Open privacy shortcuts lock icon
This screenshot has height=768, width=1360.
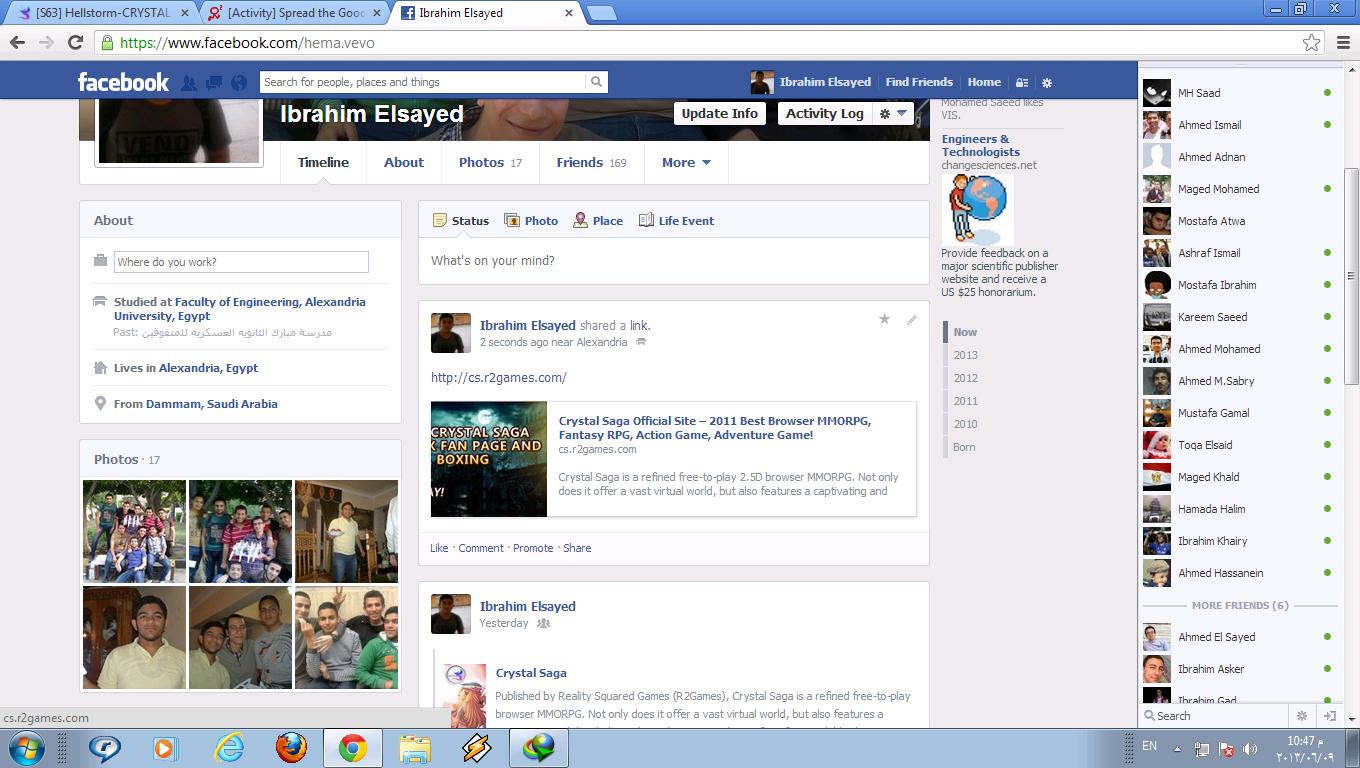point(1022,83)
